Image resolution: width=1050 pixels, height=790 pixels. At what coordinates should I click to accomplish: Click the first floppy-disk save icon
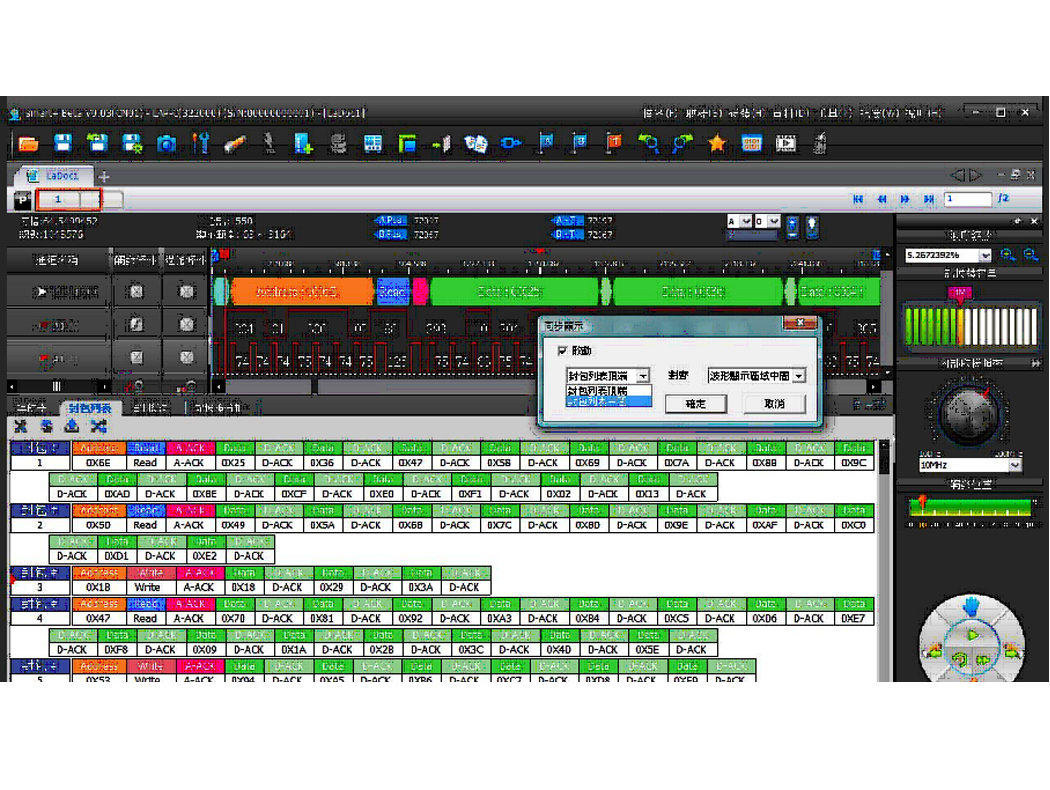pos(63,144)
